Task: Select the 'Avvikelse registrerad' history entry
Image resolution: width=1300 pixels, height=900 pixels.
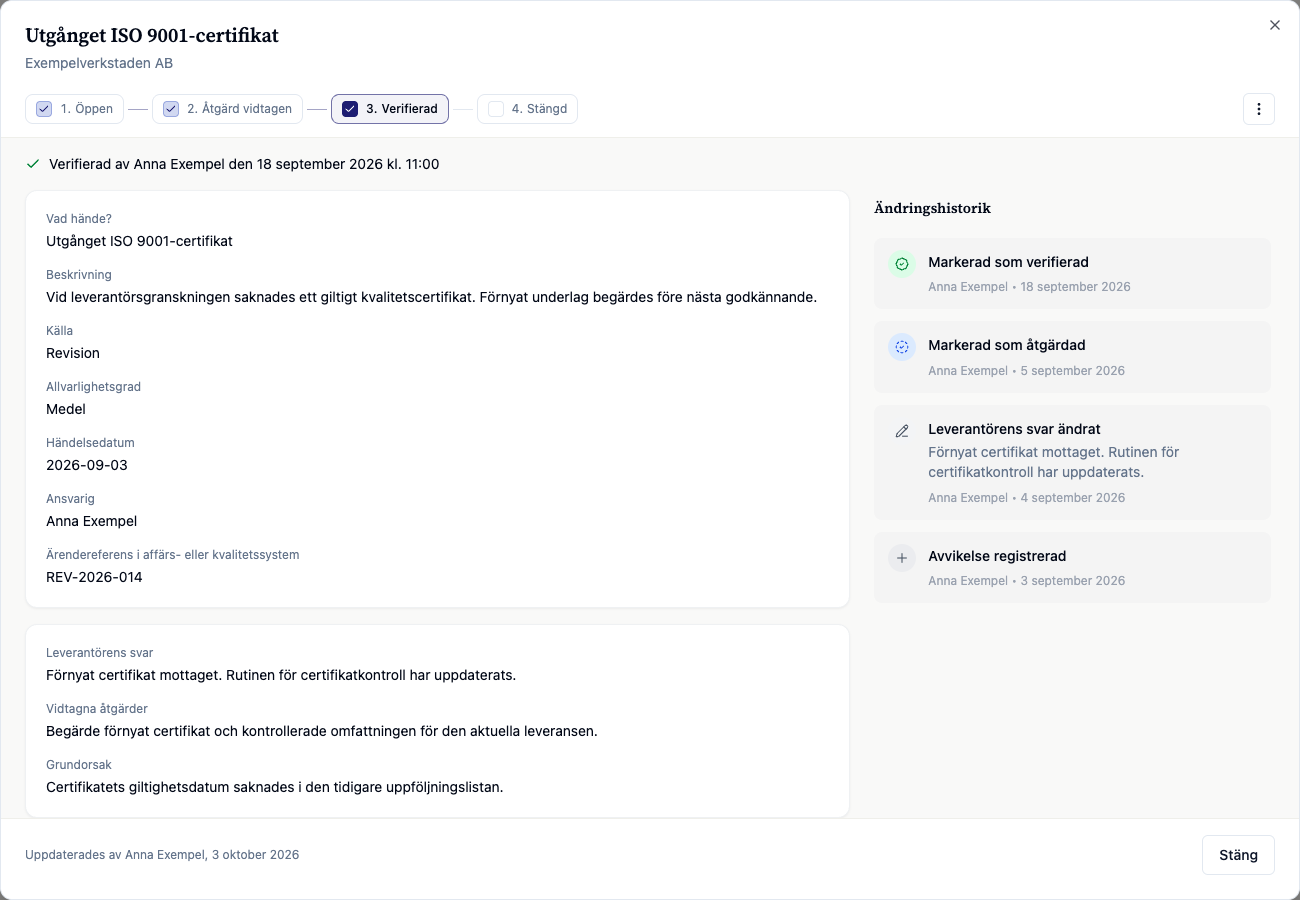Action: 1072,567
